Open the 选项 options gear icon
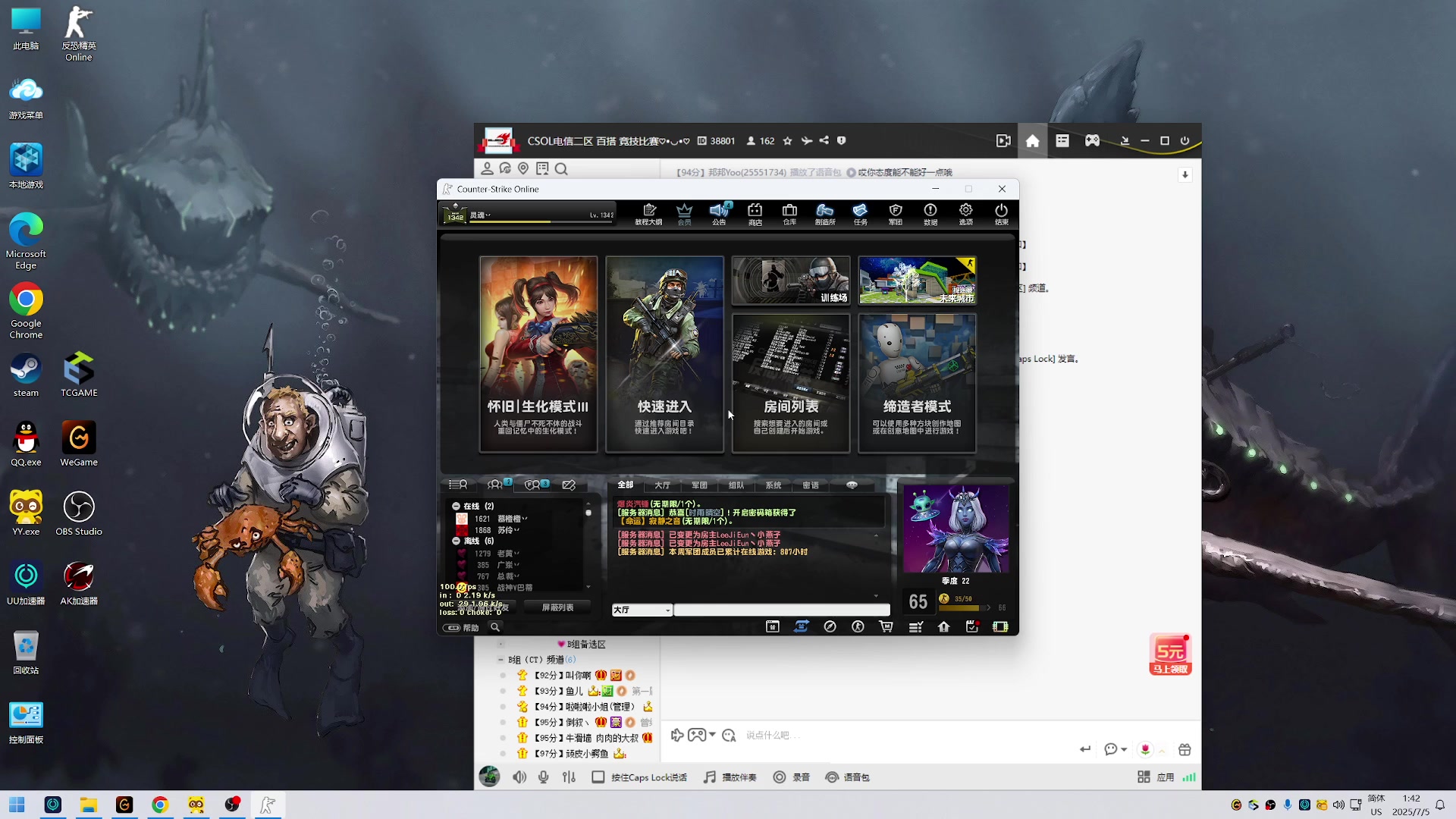Viewport: 1456px width, 819px height. click(x=965, y=214)
